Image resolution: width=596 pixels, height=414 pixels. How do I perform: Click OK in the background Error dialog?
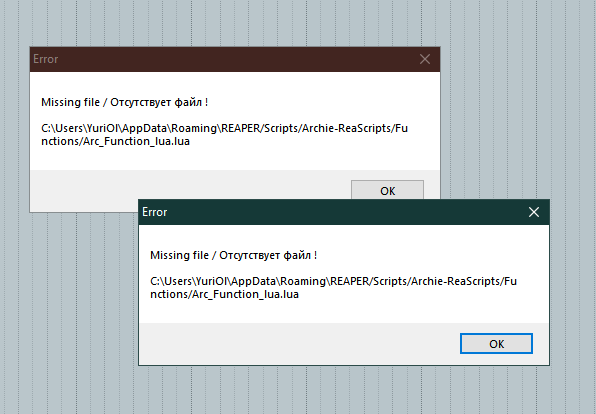point(387,190)
